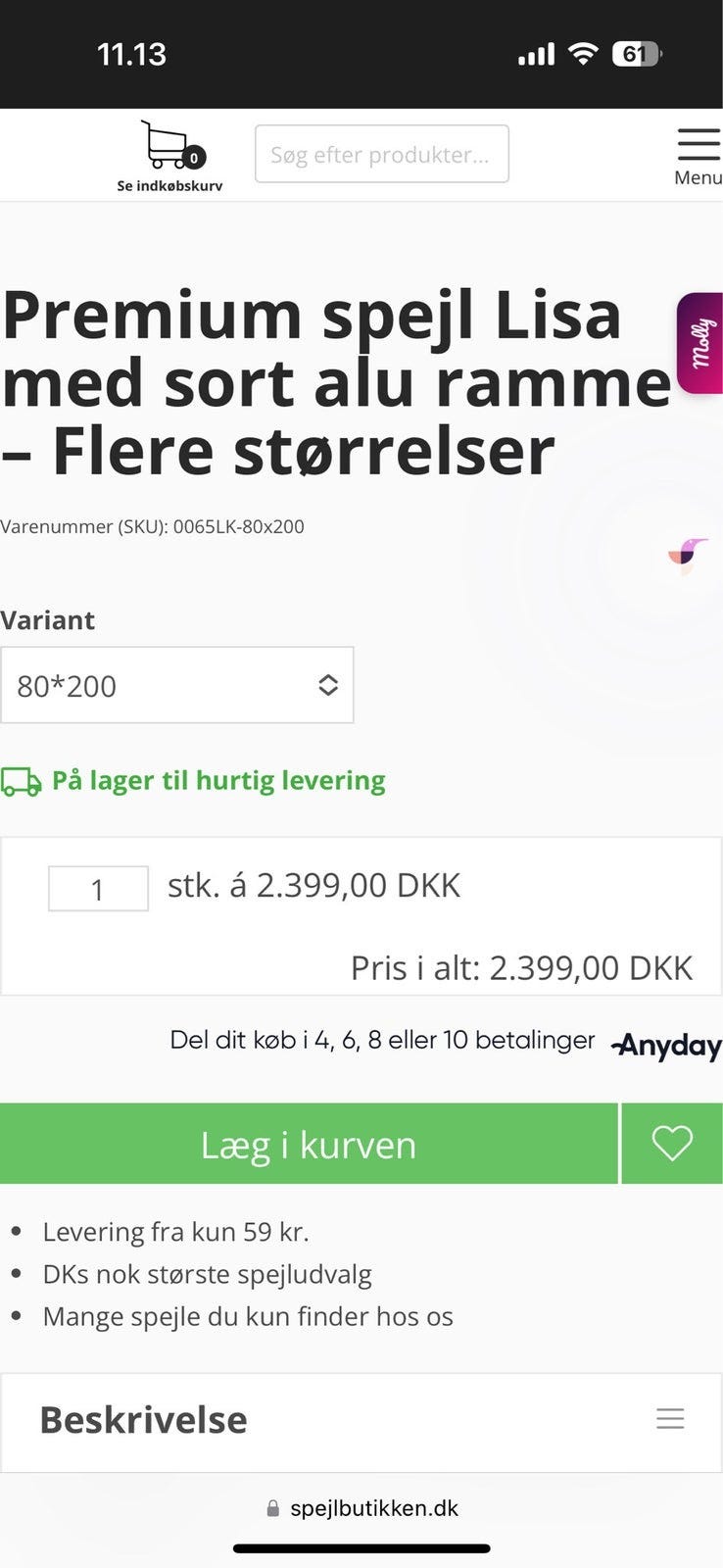Viewport: 723px width, 1568px height.
Task: Click the hummingbird chat widget icon
Action: (x=688, y=555)
